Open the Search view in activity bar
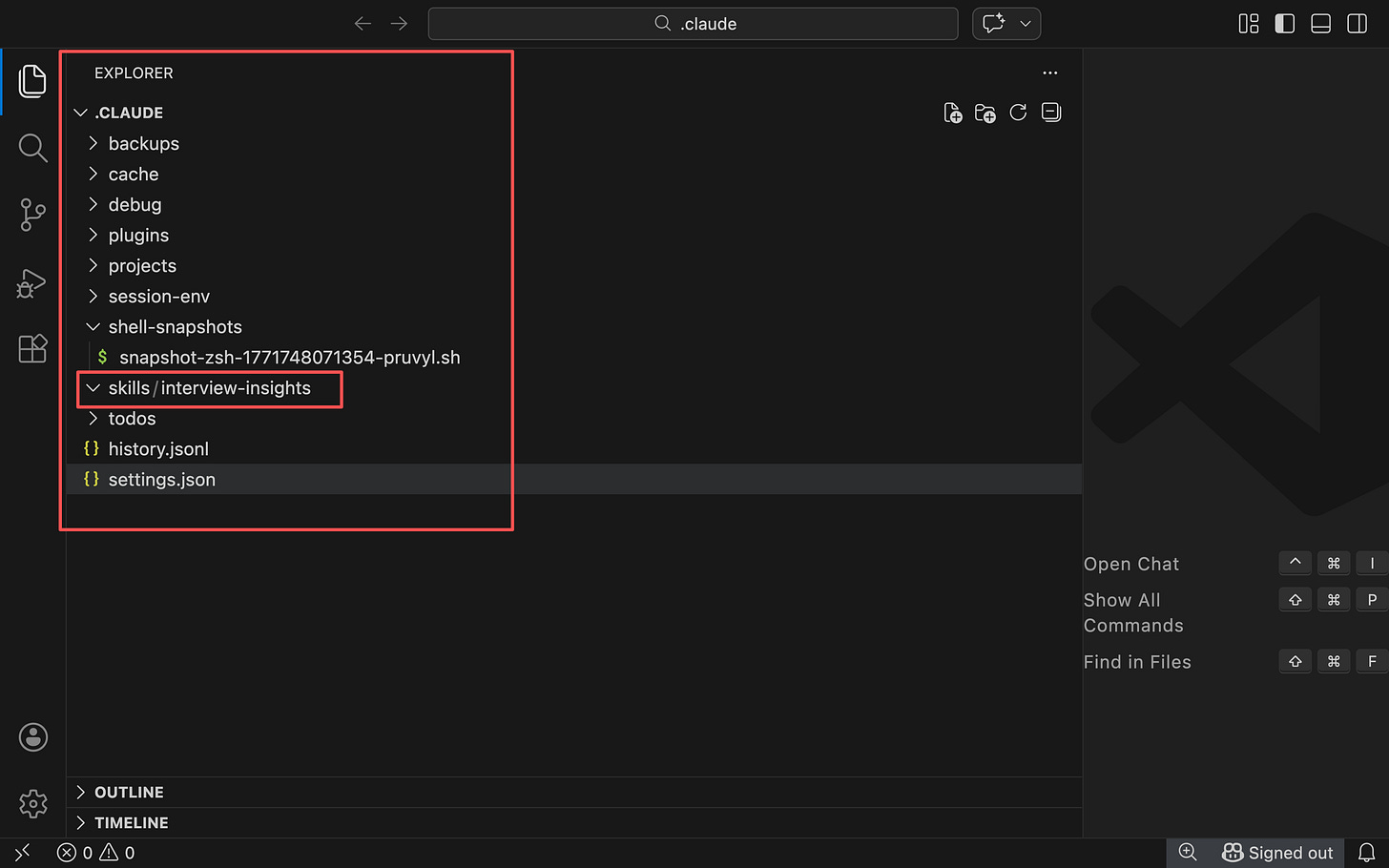1389x868 pixels. [x=32, y=148]
